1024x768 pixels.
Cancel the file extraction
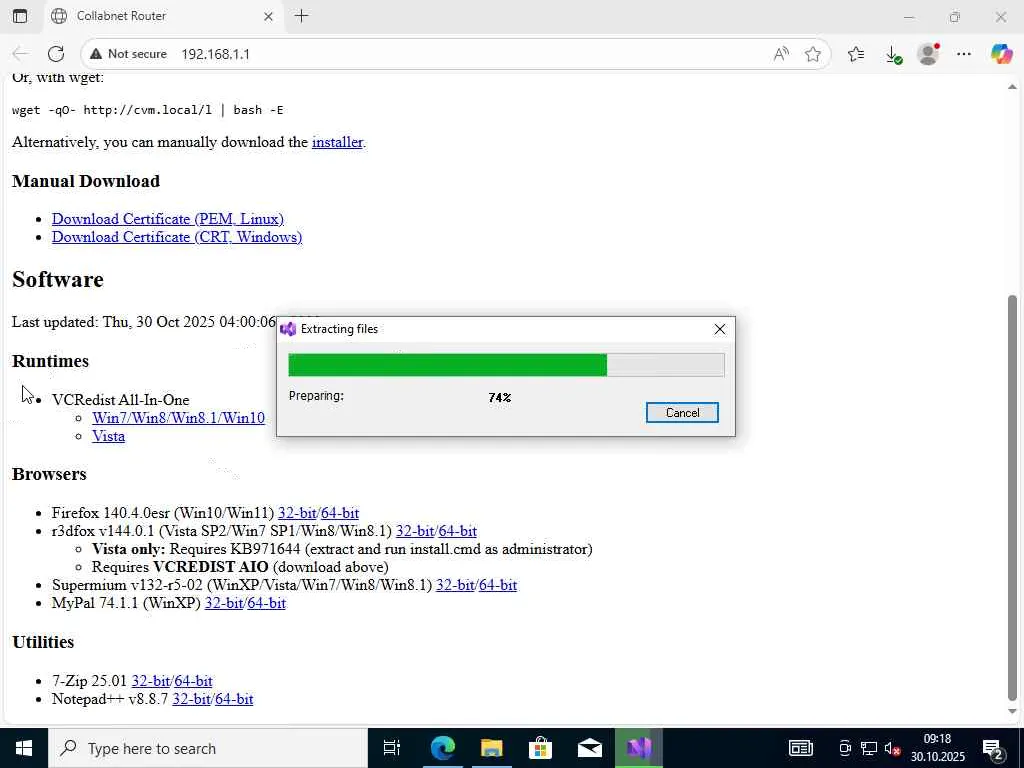(x=682, y=413)
